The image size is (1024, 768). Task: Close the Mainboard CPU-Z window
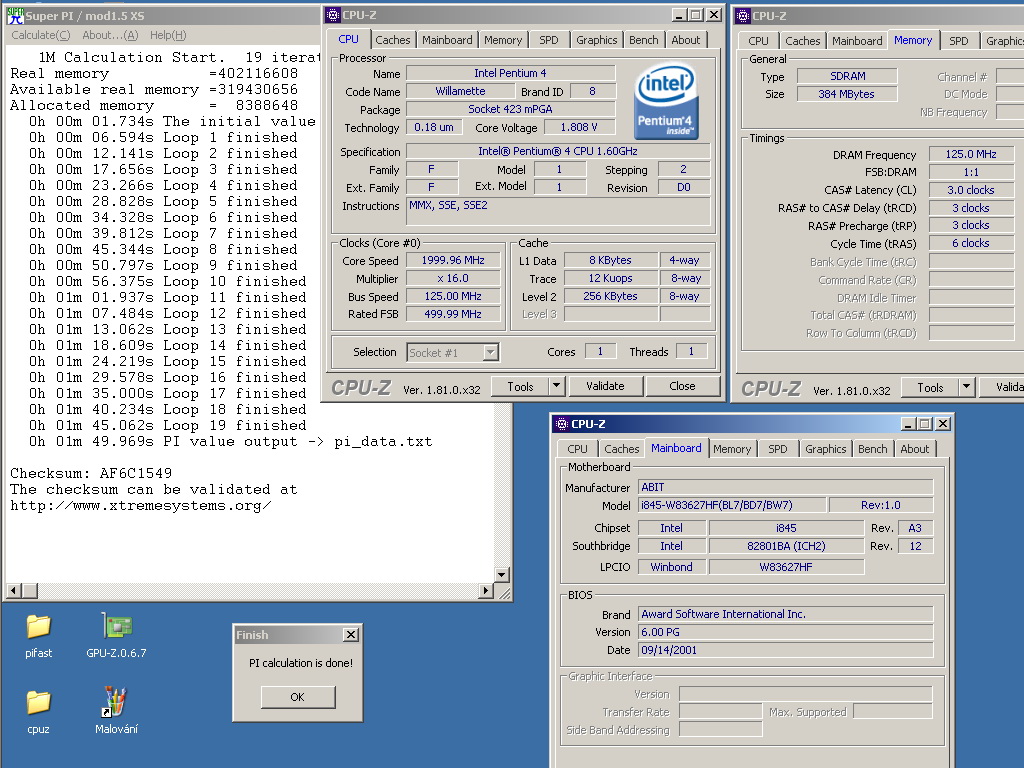(x=943, y=424)
